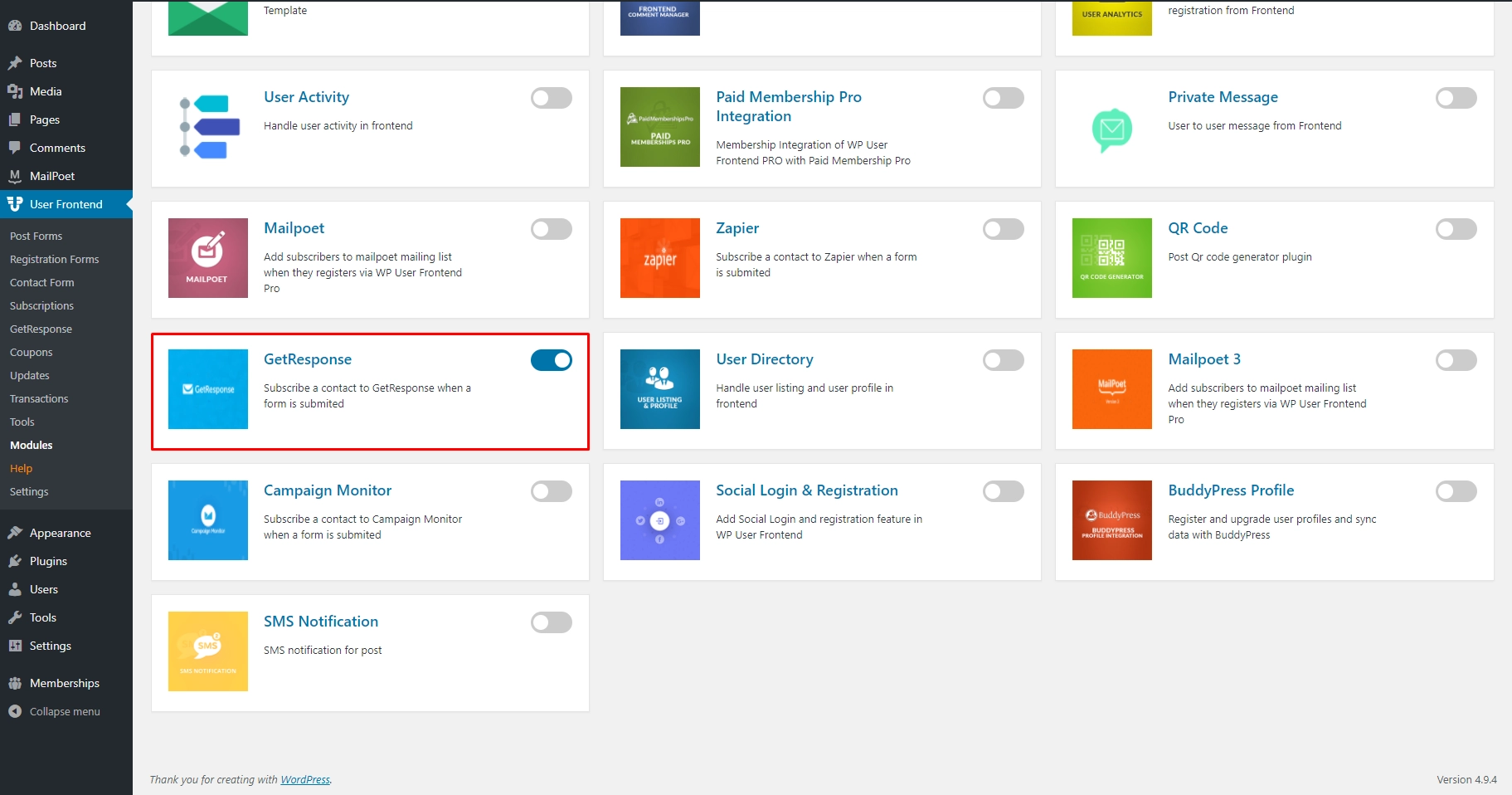Screen dimensions: 1512x795
Task: Click the QR Code generator icon
Action: click(1111, 258)
